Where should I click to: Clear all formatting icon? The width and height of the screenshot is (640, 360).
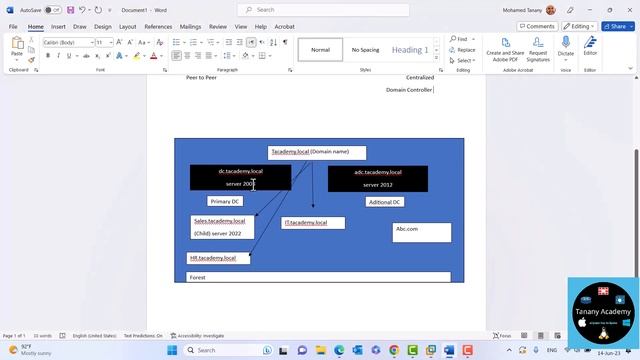(x=160, y=42)
